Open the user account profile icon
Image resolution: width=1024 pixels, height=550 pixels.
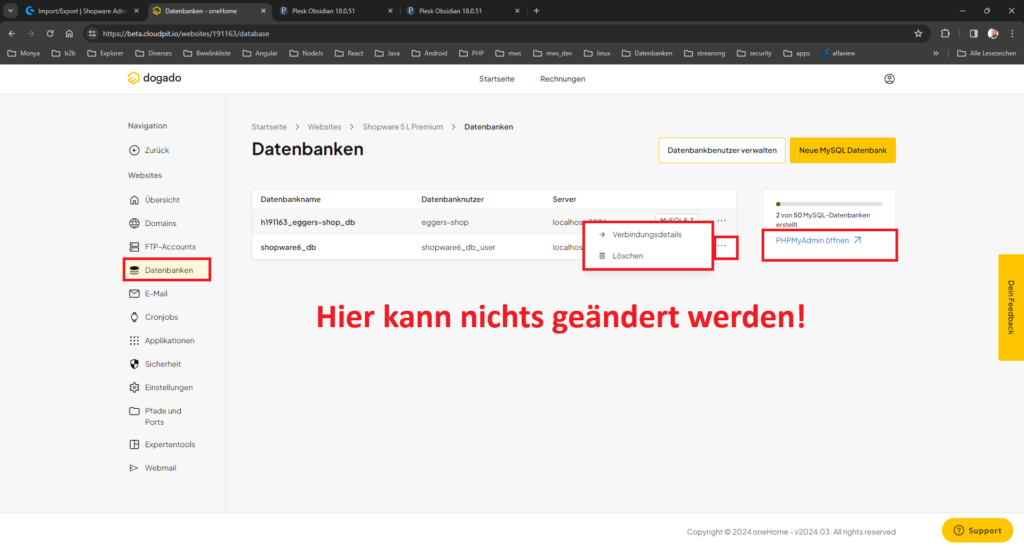tap(889, 79)
